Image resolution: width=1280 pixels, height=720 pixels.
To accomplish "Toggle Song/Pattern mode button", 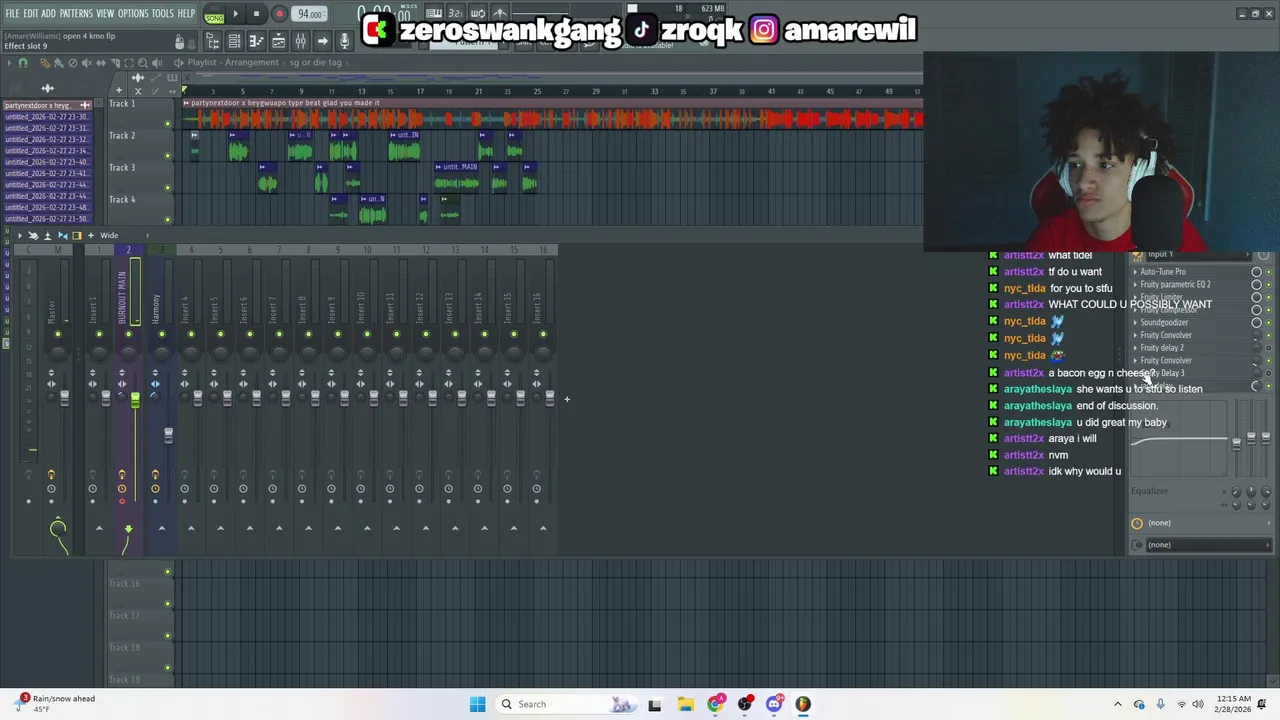I will click(214, 14).
